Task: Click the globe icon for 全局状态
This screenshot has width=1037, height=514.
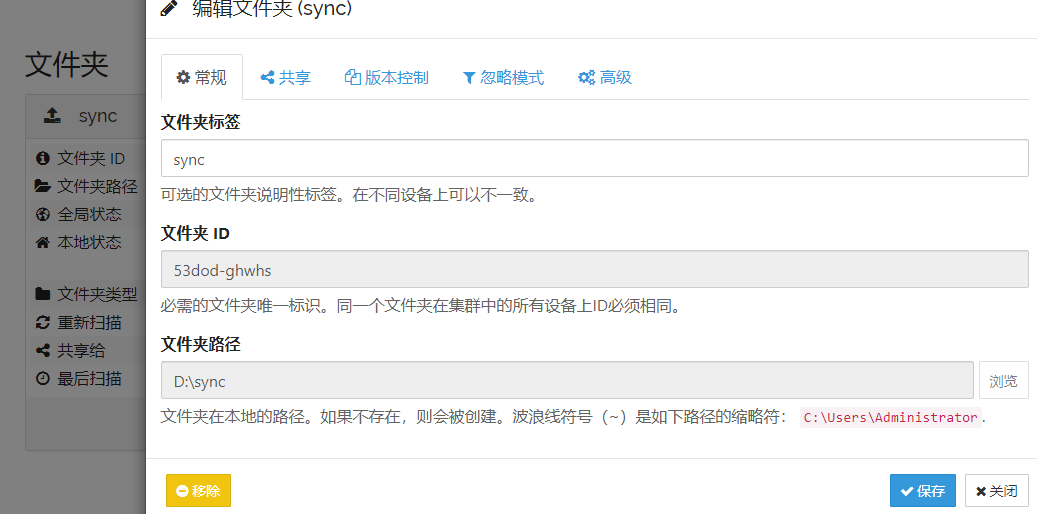Action: 42,214
